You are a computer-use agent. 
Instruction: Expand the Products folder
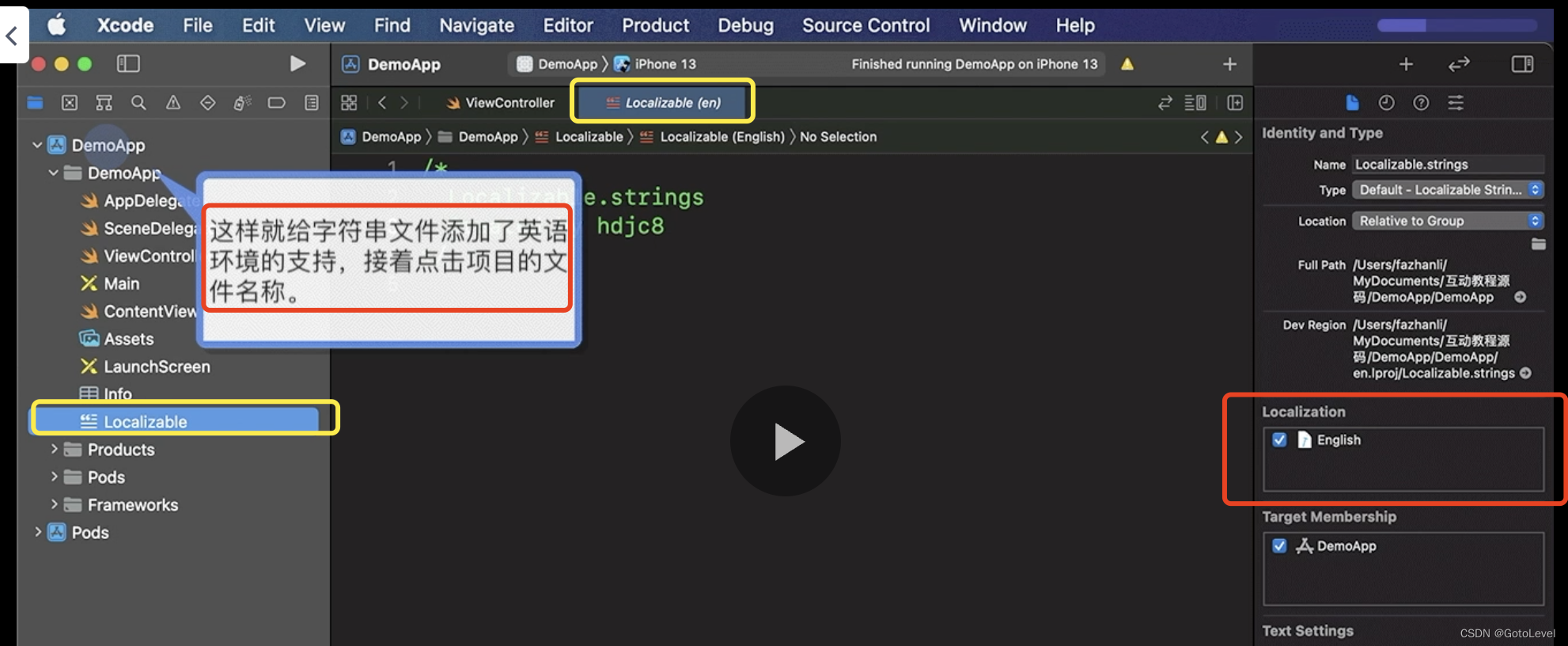pyautogui.click(x=54, y=449)
